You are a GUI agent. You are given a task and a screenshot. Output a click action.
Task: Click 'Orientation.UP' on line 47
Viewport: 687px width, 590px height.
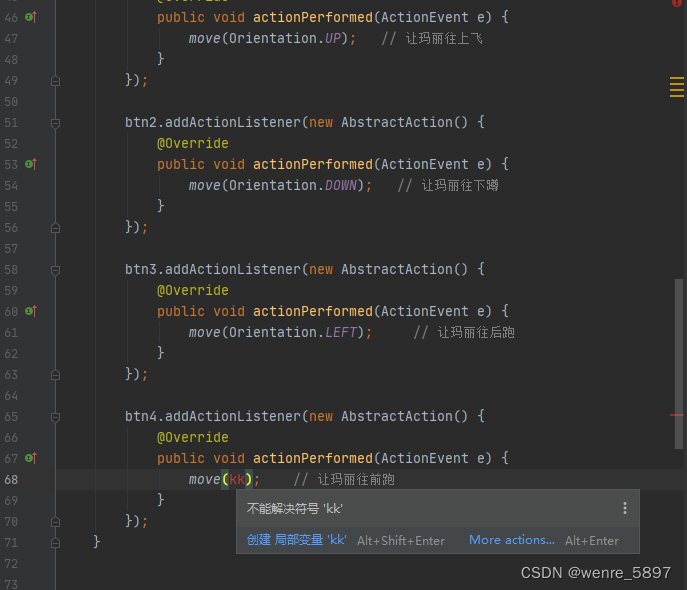tap(285, 39)
